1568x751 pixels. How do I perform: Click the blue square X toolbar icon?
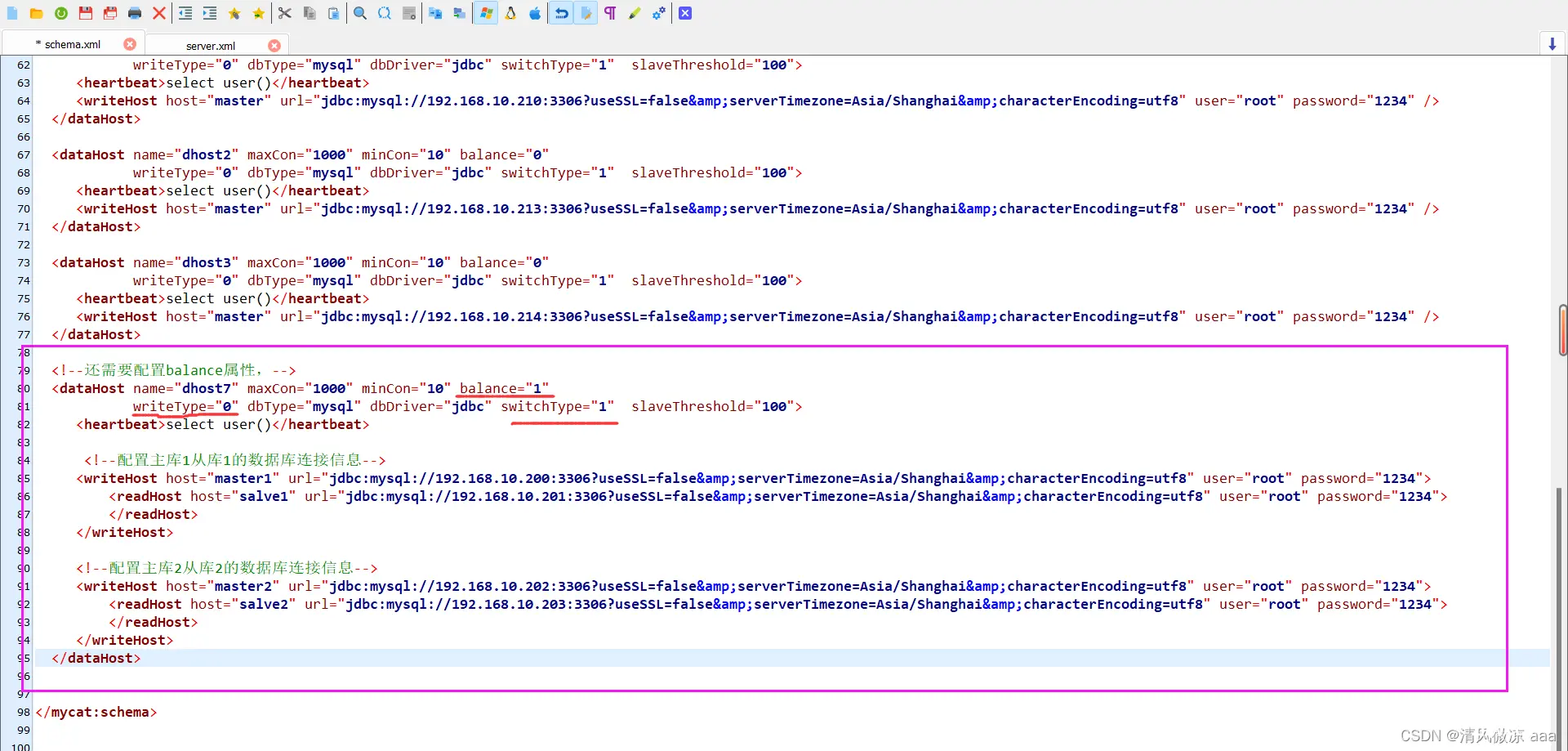pyautogui.click(x=685, y=13)
